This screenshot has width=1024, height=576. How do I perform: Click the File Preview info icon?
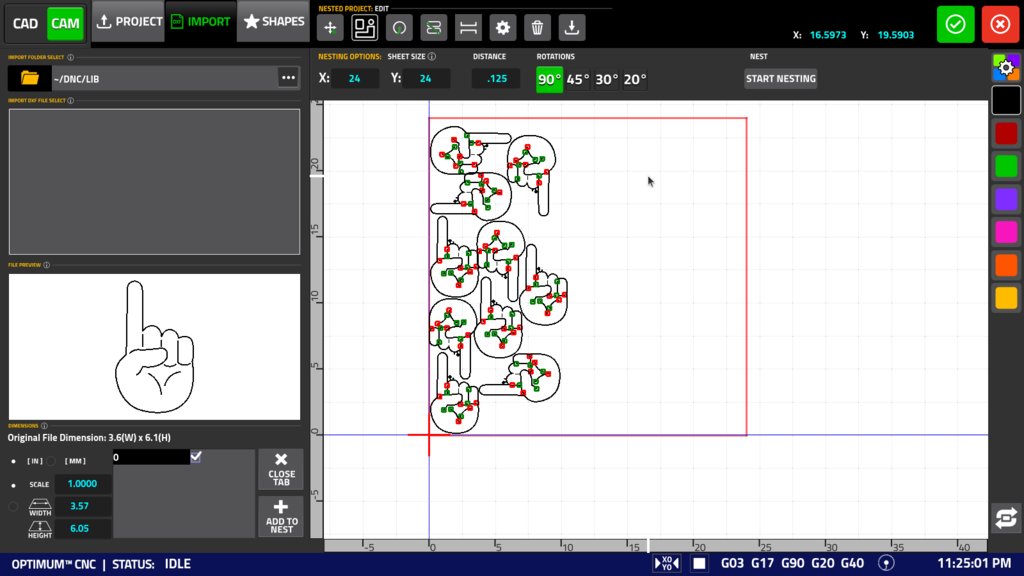point(46,265)
